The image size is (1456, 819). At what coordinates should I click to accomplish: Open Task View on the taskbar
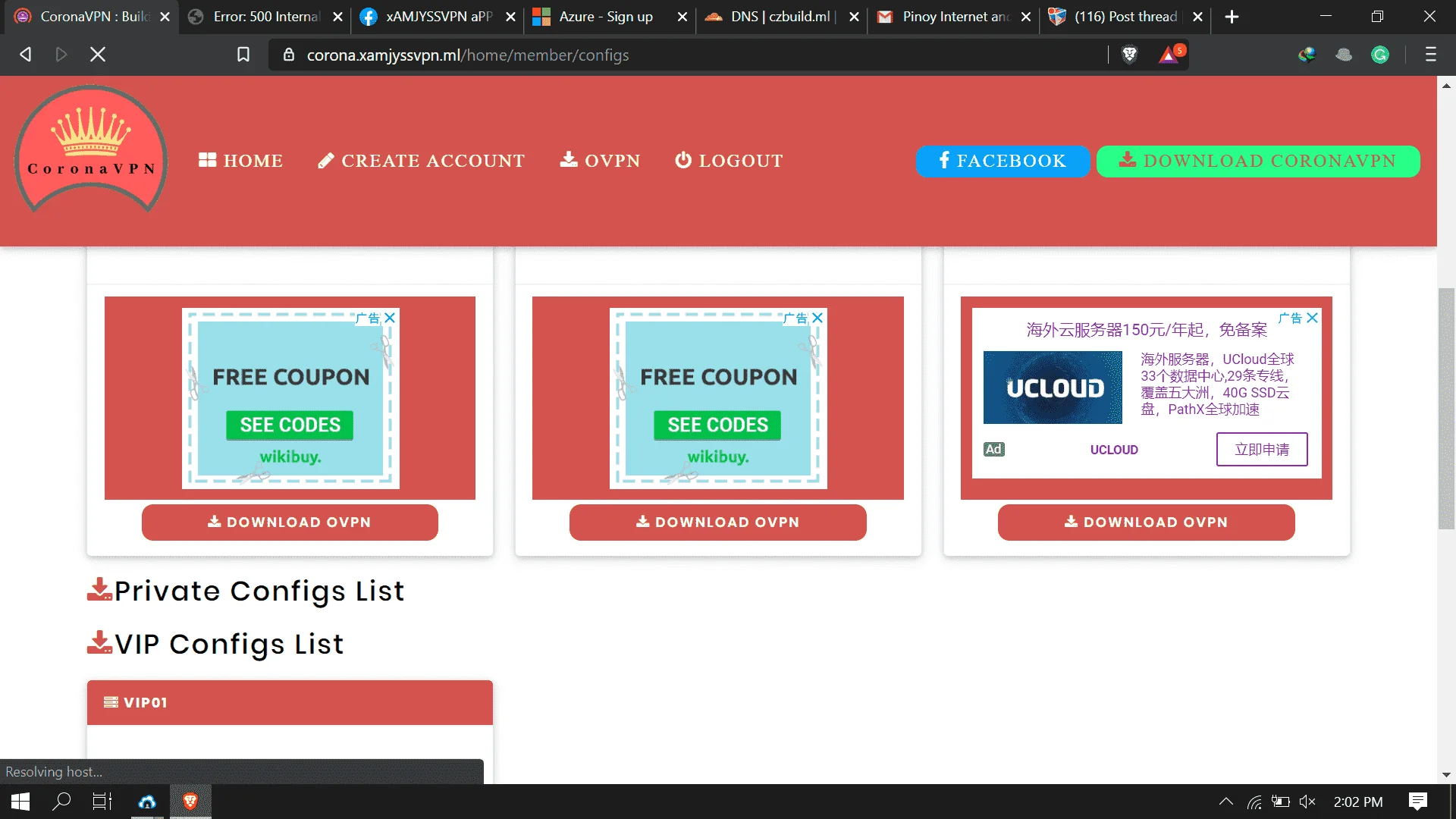pos(102,802)
